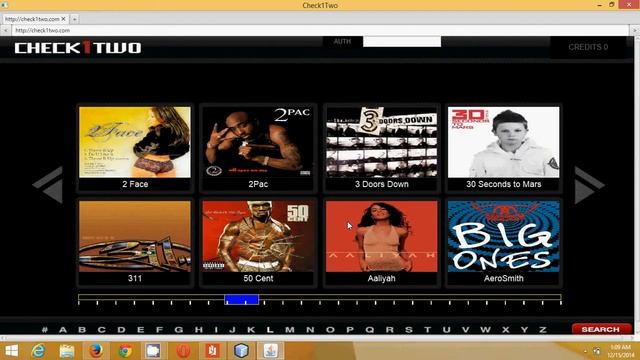The height and width of the screenshot is (360, 640).
Task: Open 30 Seconds to Mars album cover
Action: pos(504,142)
